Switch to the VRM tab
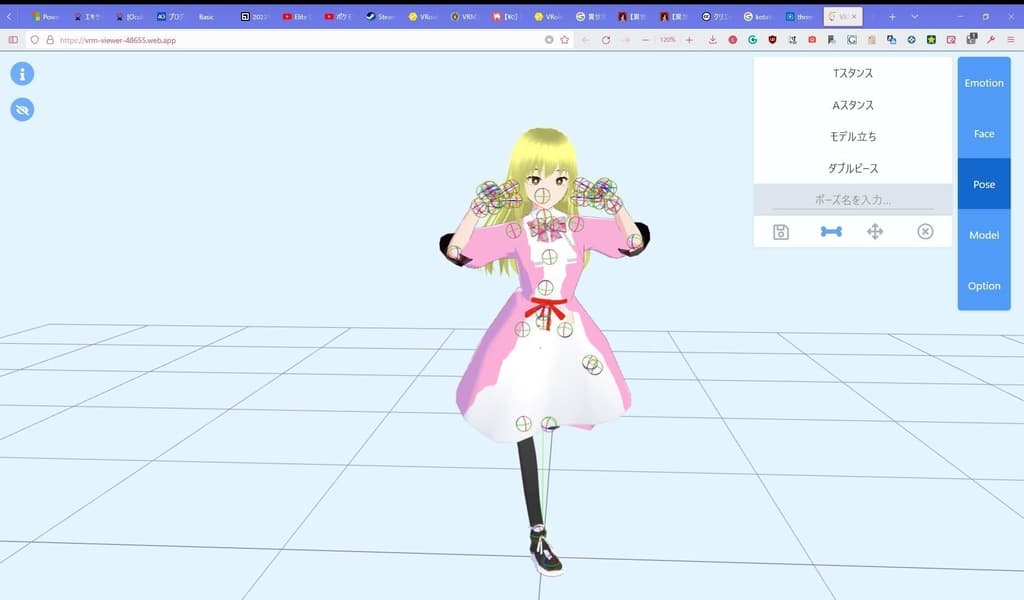Viewport: 1024px width, 600px height. [x=464, y=16]
